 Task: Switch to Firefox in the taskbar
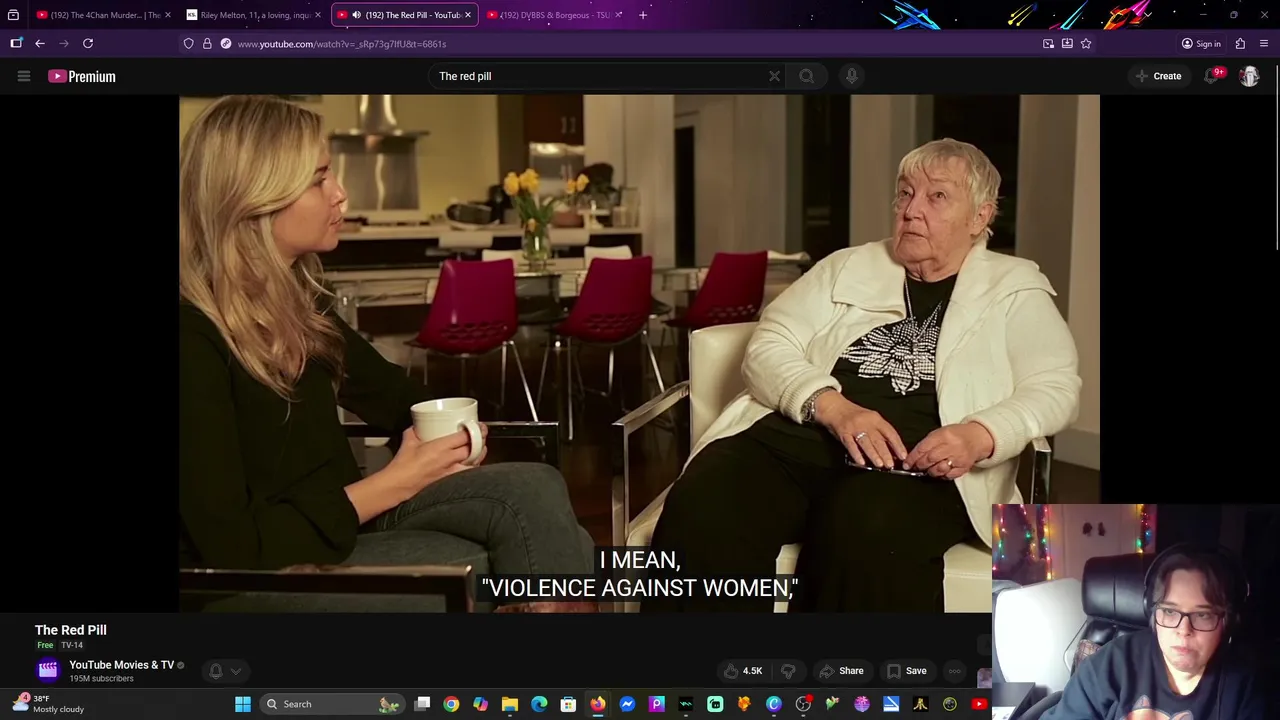tap(597, 704)
